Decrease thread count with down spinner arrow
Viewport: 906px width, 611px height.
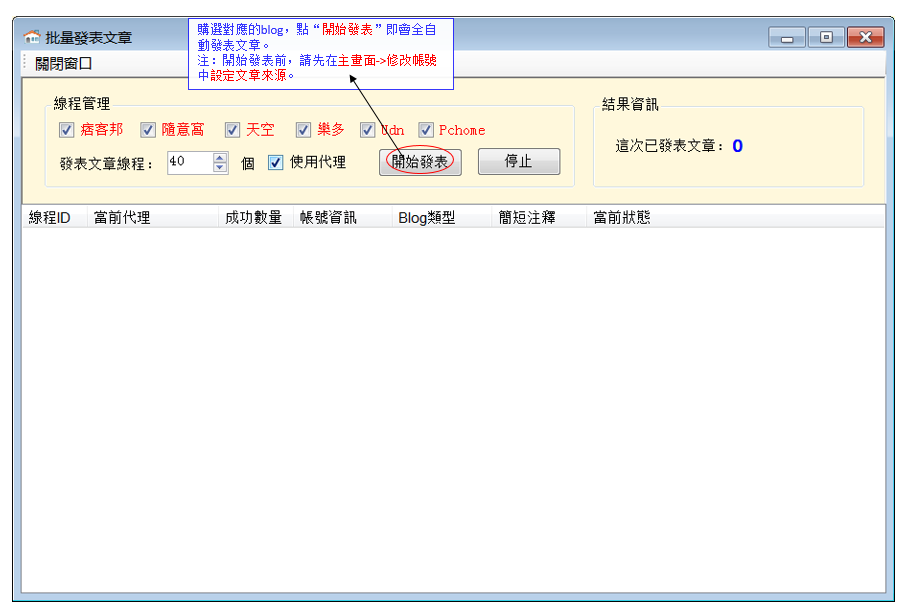tap(221, 167)
